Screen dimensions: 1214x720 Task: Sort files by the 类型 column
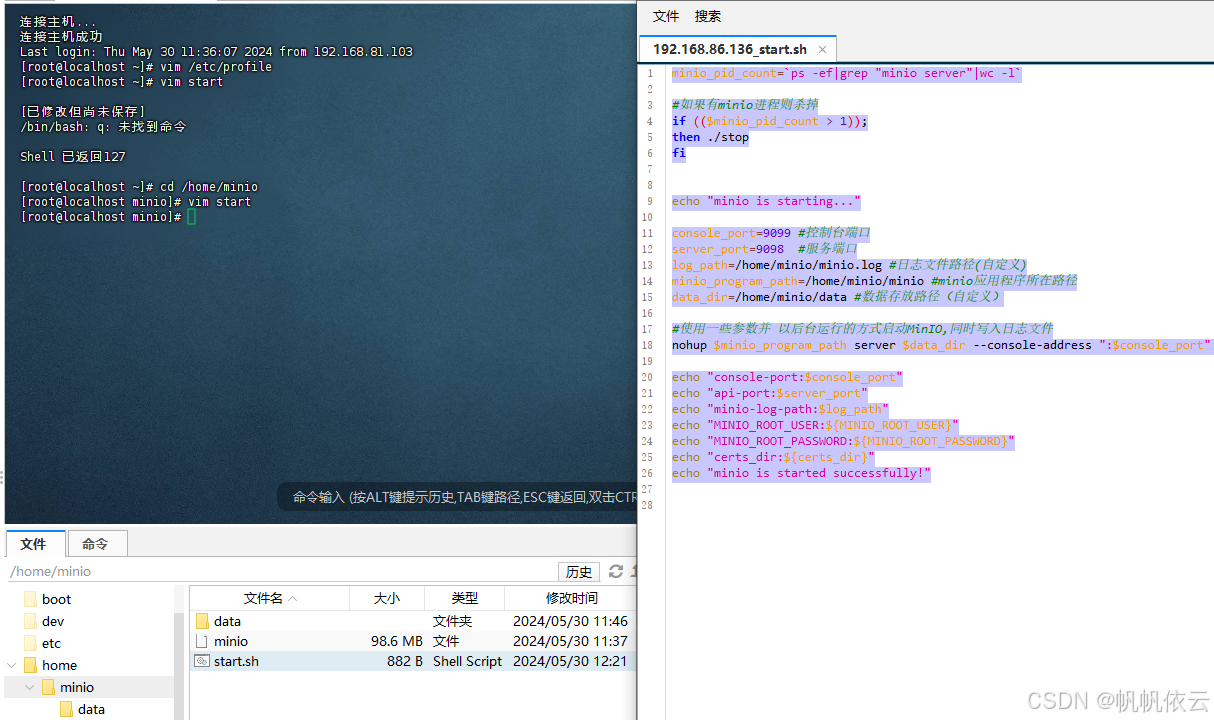click(464, 598)
